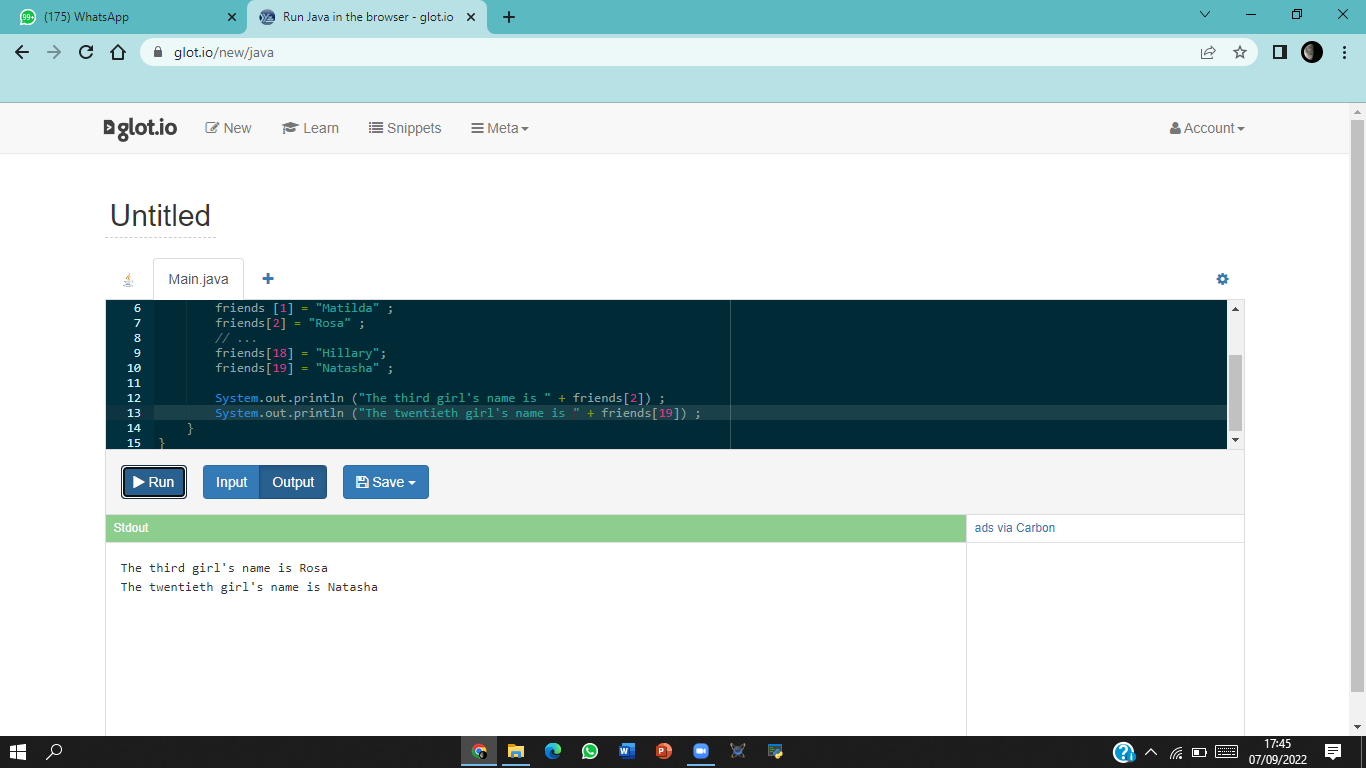Reload the page in browser
This screenshot has width=1366, height=768.
[86, 52]
